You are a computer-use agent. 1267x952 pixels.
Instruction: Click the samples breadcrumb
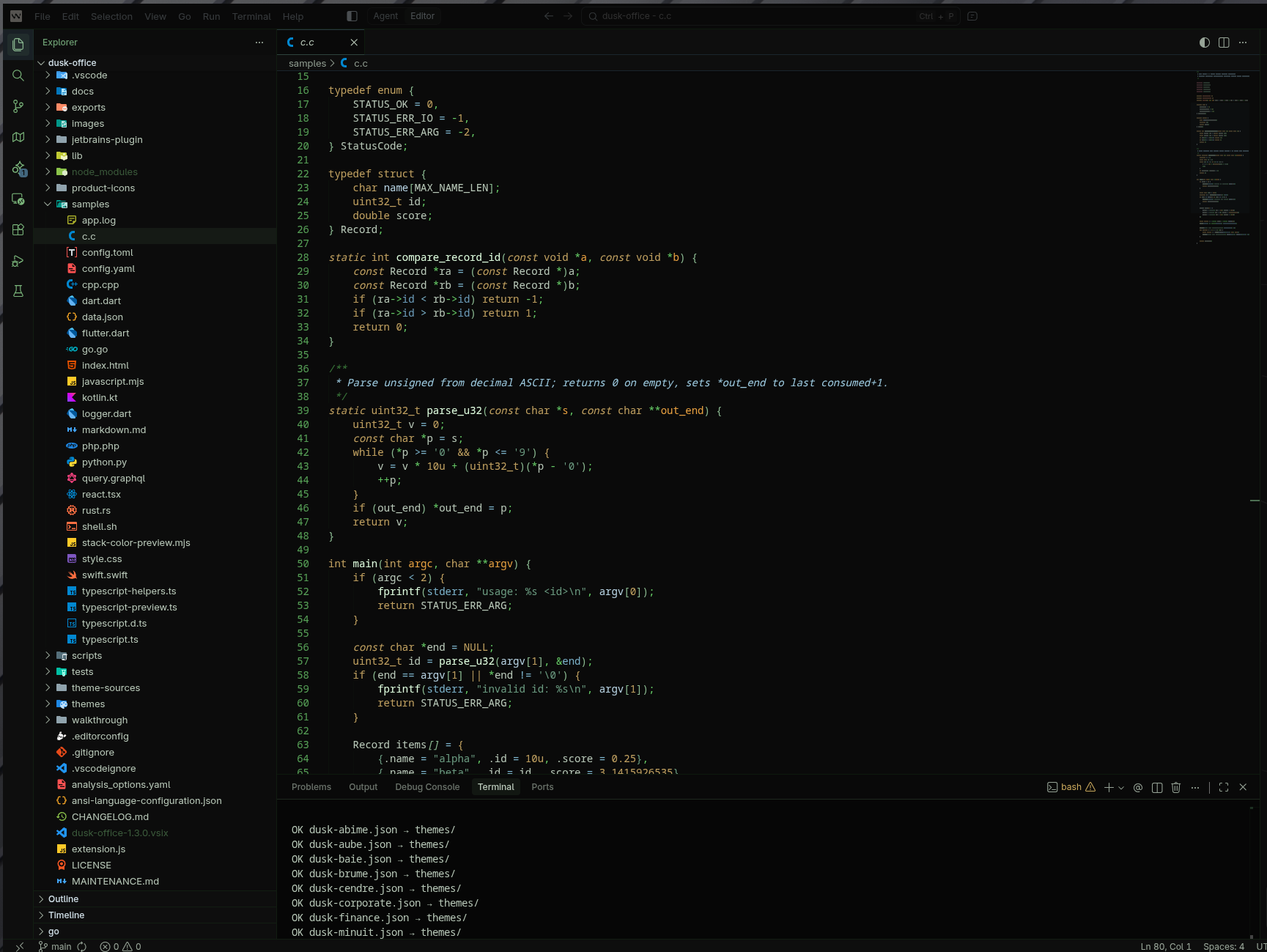click(x=307, y=64)
